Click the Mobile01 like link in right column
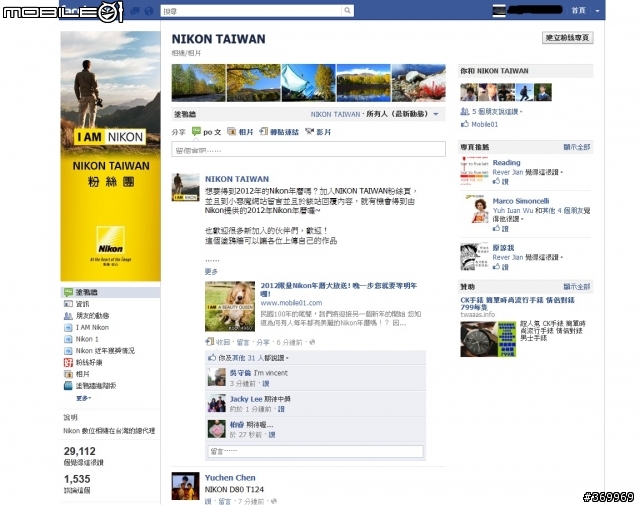This screenshot has height=505, width=640. (484, 124)
